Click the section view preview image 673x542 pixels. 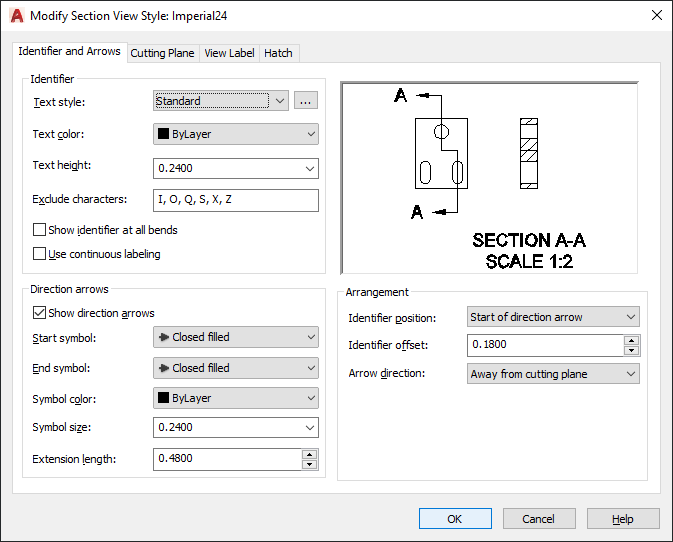489,178
